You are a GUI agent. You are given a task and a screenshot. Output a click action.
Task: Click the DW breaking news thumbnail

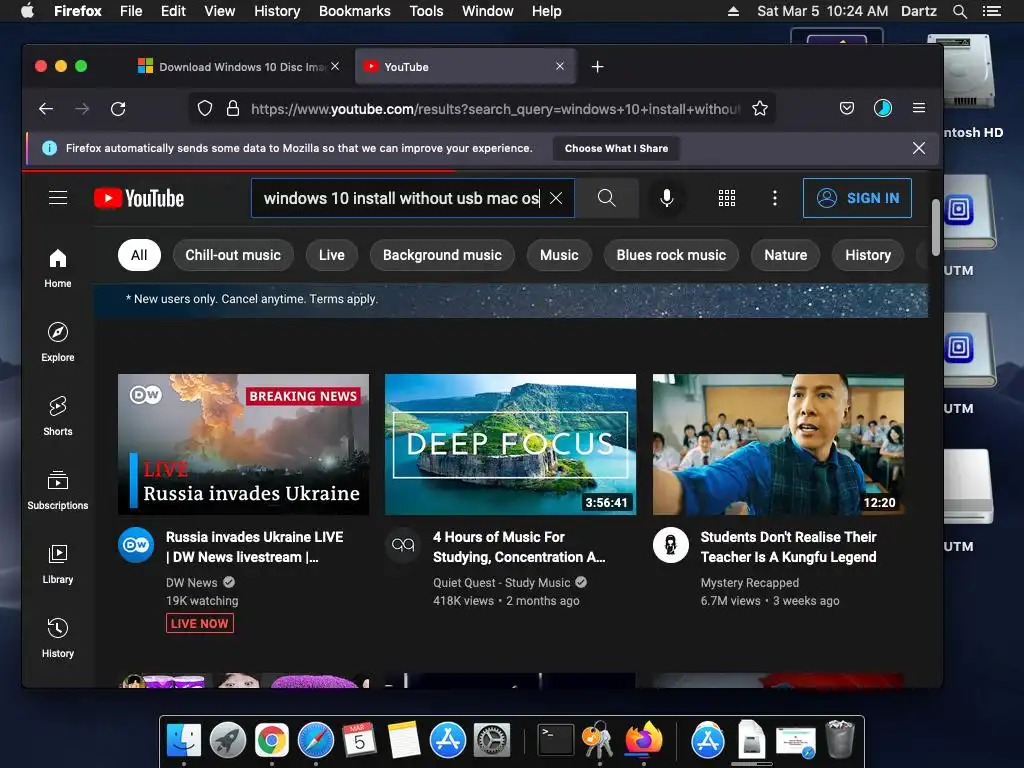[x=244, y=444]
